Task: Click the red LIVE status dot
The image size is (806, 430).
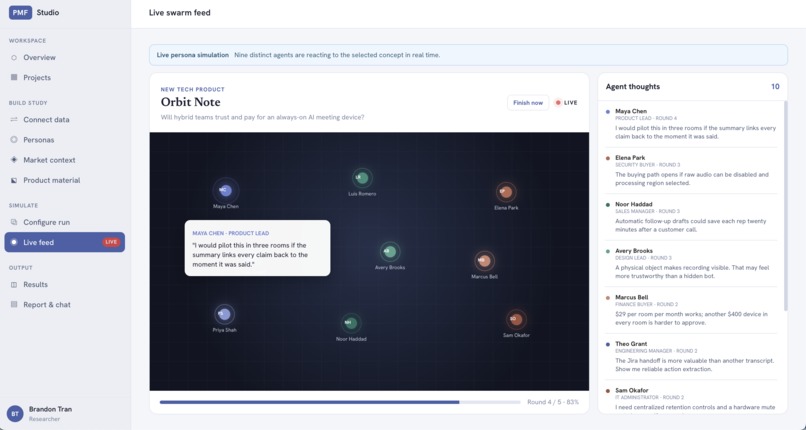Action: 558,103
